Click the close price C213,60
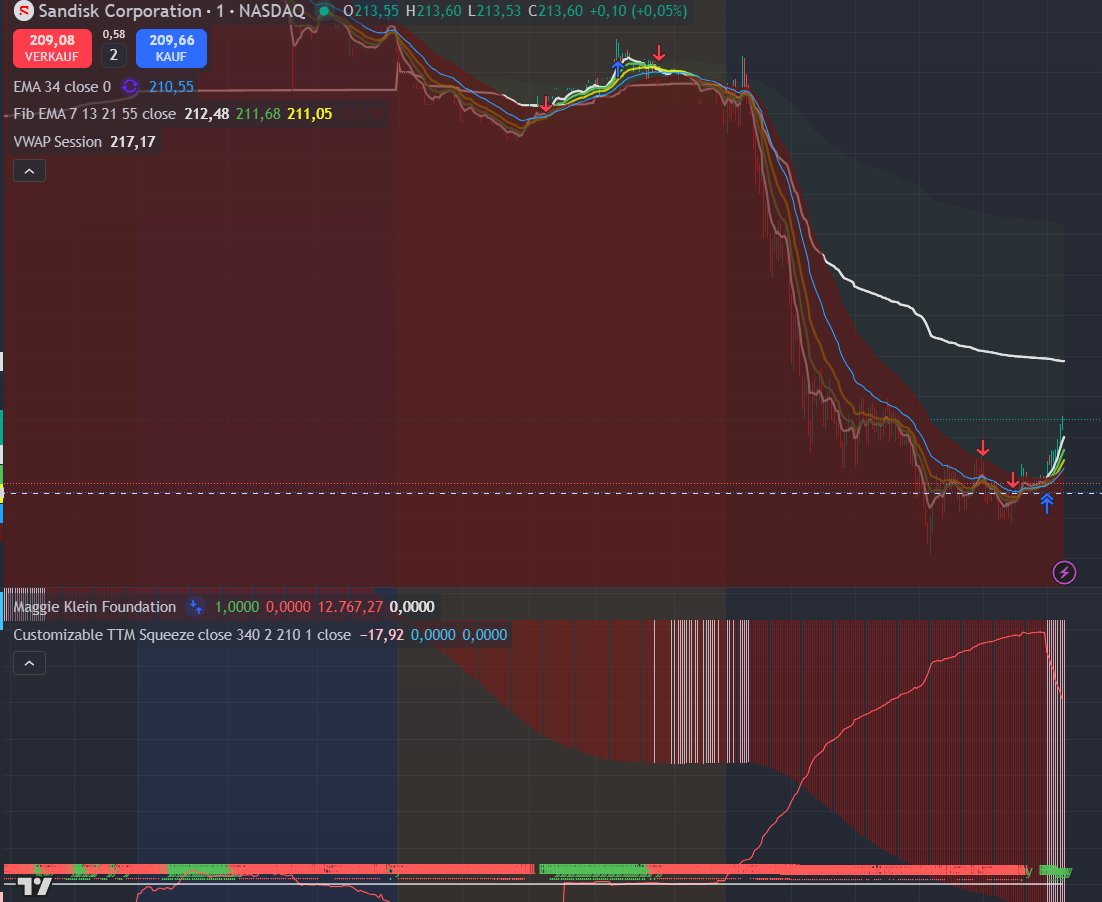The image size is (1102, 902). (555, 11)
